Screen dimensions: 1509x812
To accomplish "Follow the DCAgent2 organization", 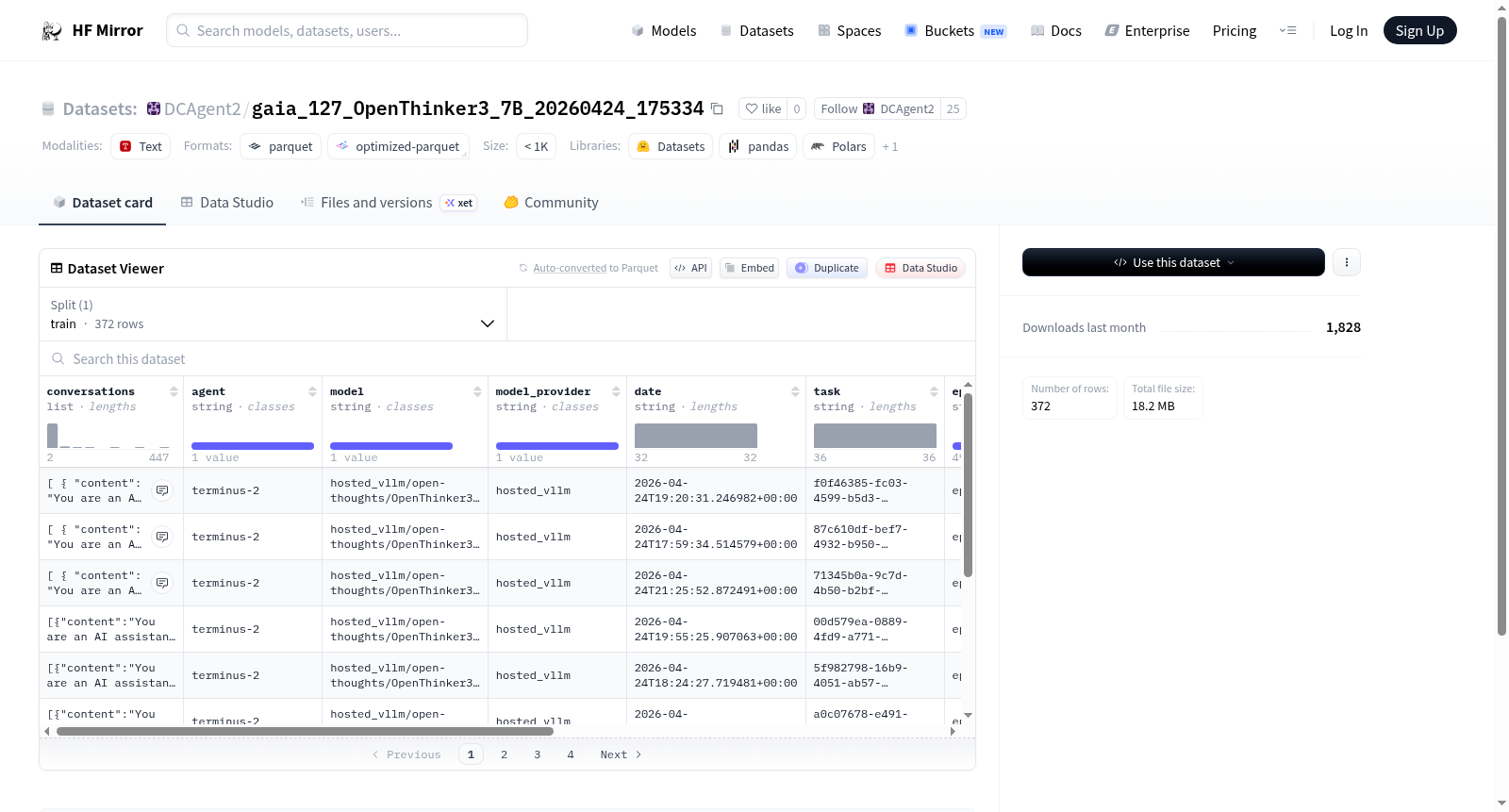I will coord(877,108).
